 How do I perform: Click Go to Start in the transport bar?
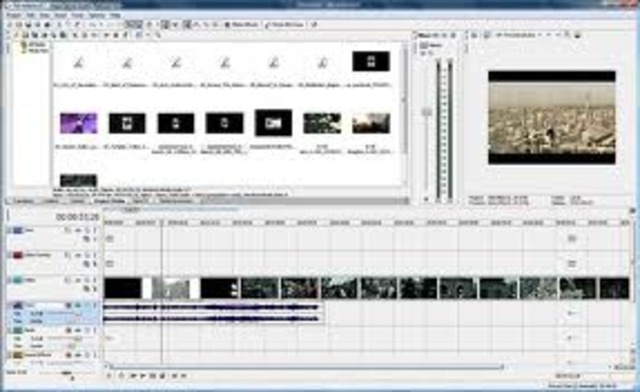click(174, 376)
